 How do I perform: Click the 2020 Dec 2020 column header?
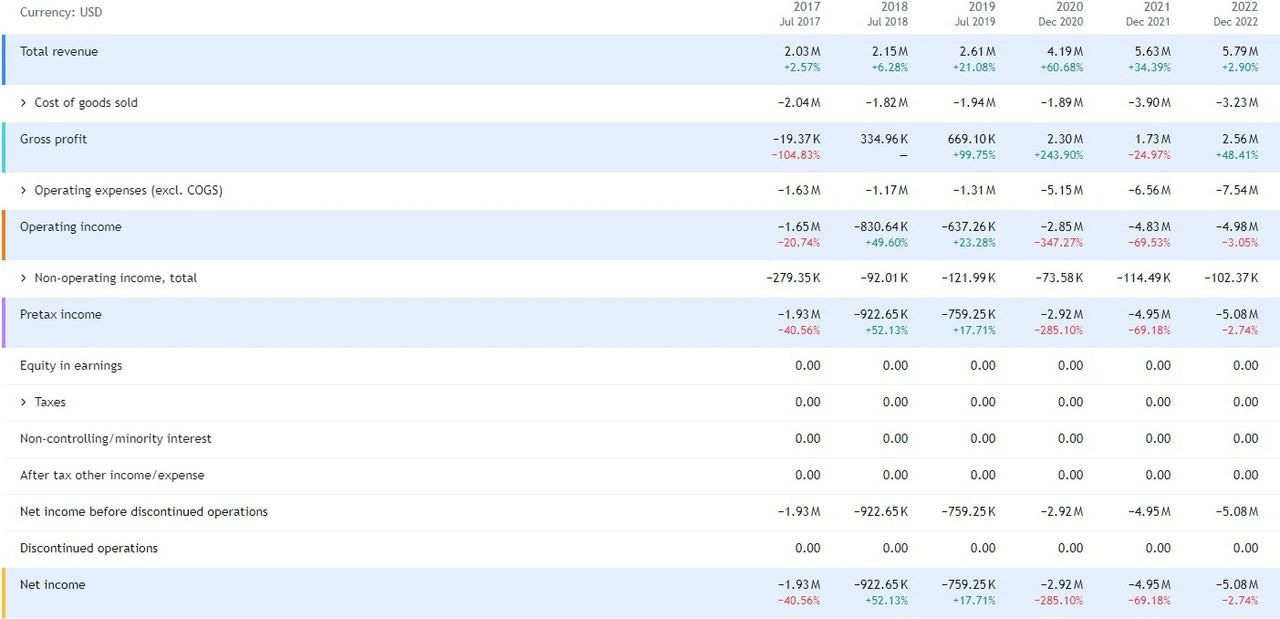coord(1061,14)
